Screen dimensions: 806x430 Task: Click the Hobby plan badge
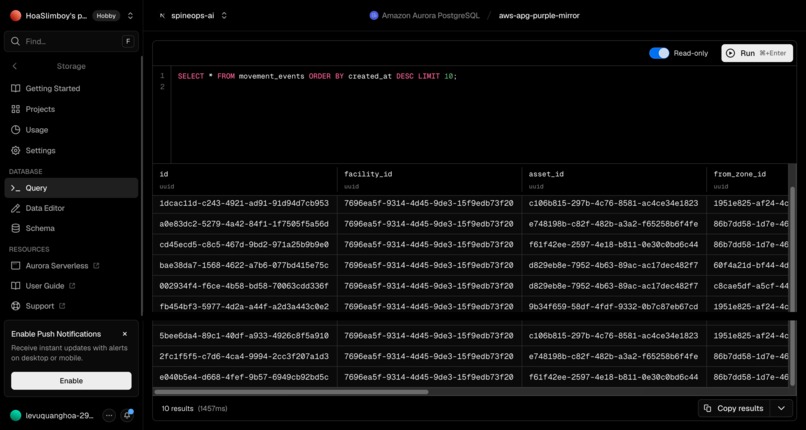coord(106,16)
